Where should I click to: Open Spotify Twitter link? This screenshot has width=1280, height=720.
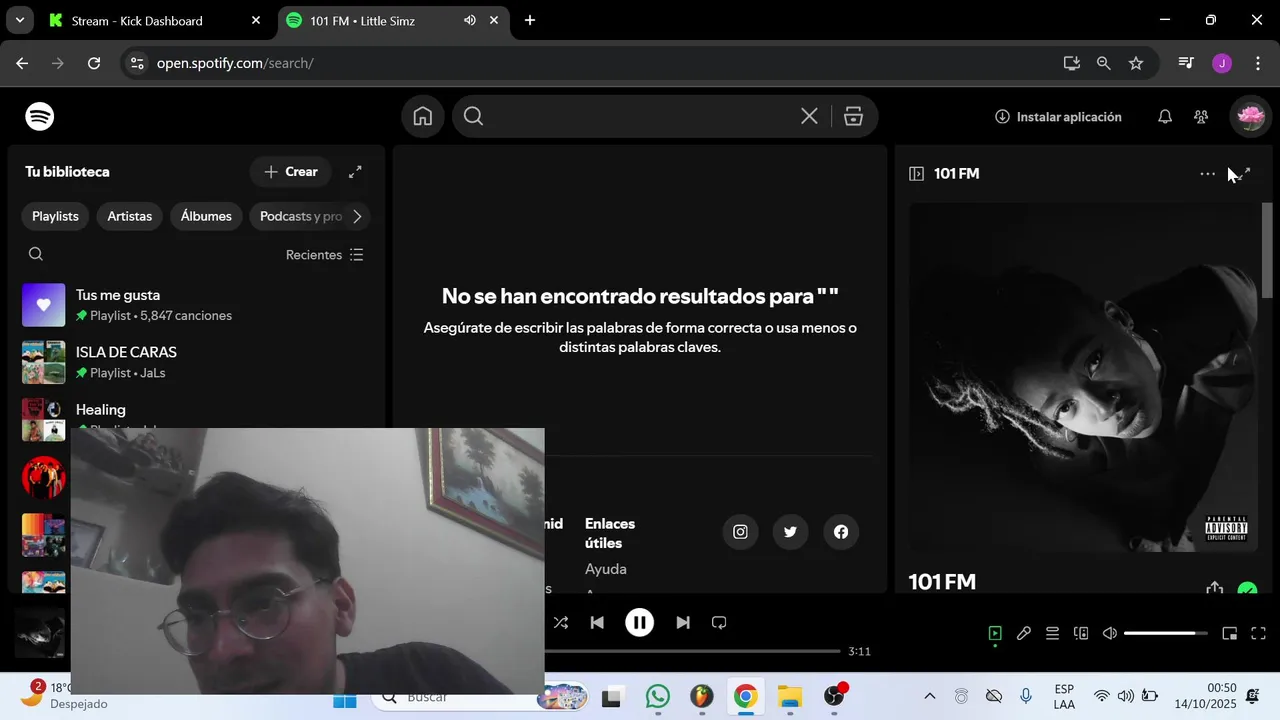click(790, 532)
